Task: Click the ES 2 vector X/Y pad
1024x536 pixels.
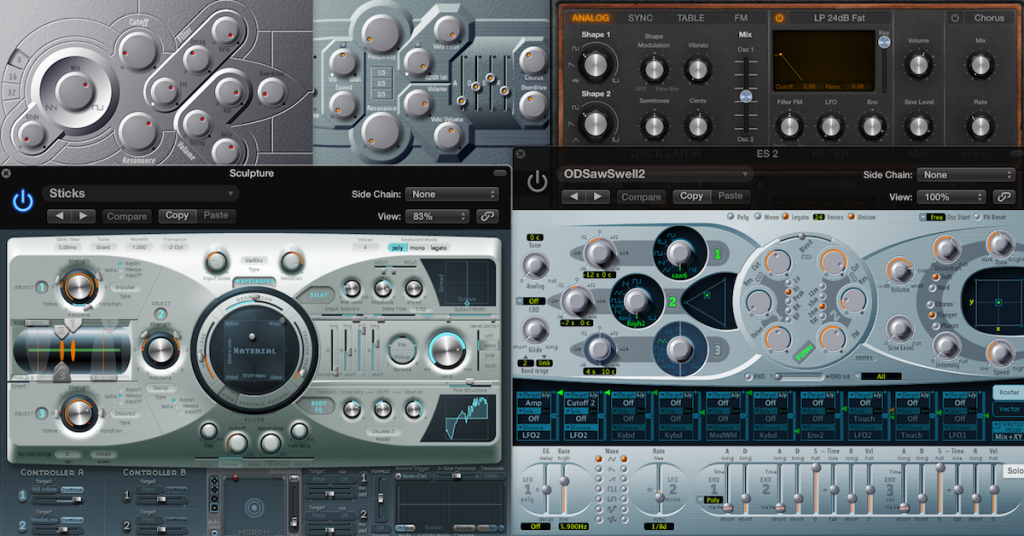Action: coord(998,302)
